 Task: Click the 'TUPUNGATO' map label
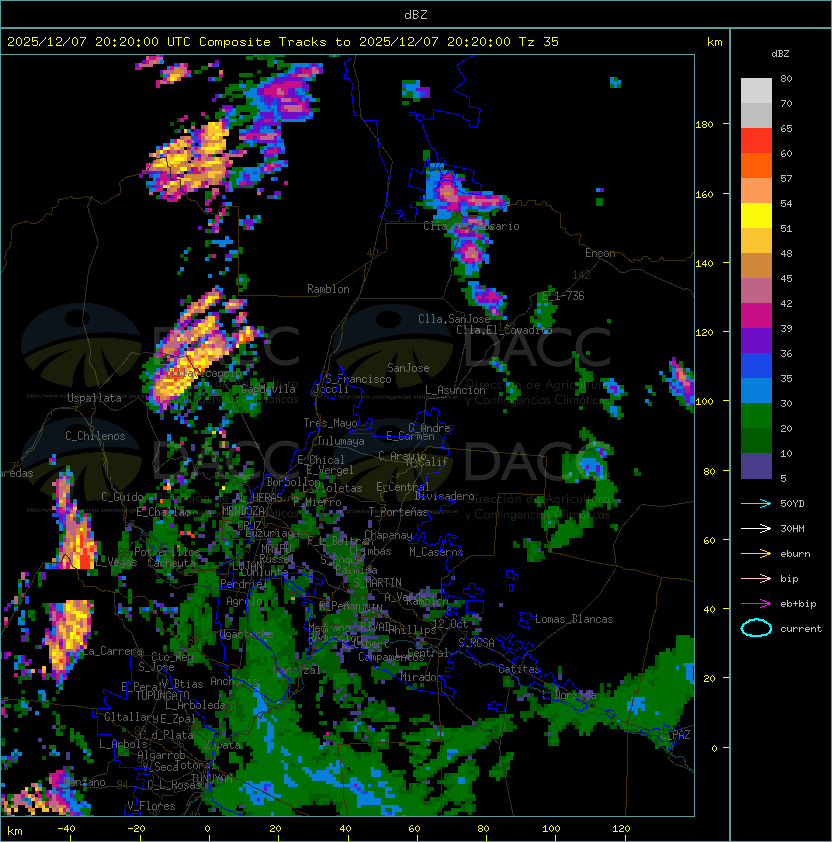click(163, 696)
